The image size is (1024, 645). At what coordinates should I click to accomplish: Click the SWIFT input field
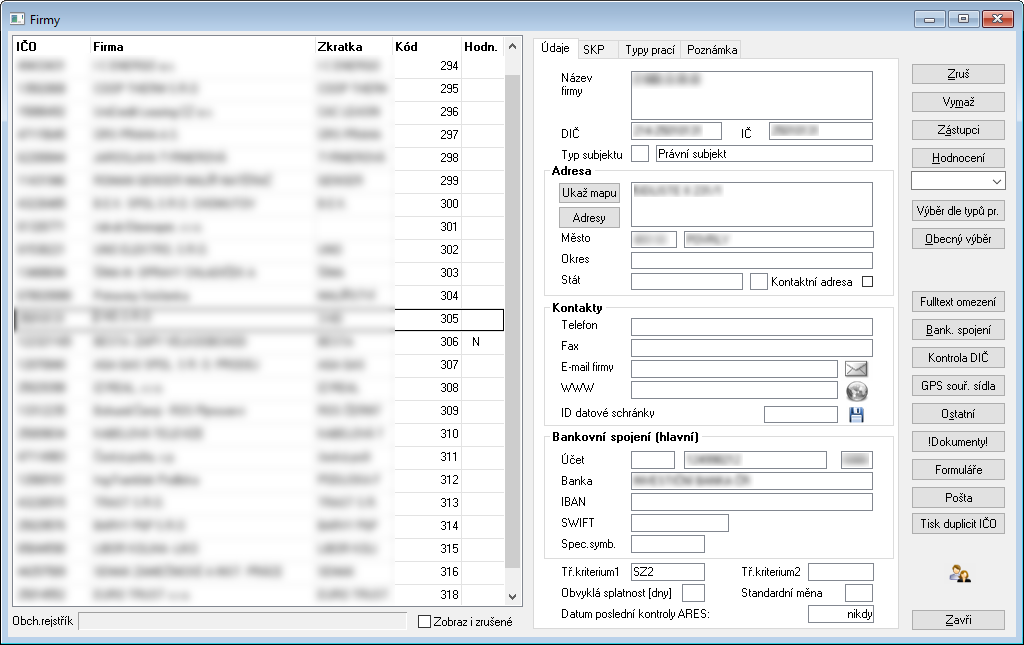pyautogui.click(x=680, y=523)
